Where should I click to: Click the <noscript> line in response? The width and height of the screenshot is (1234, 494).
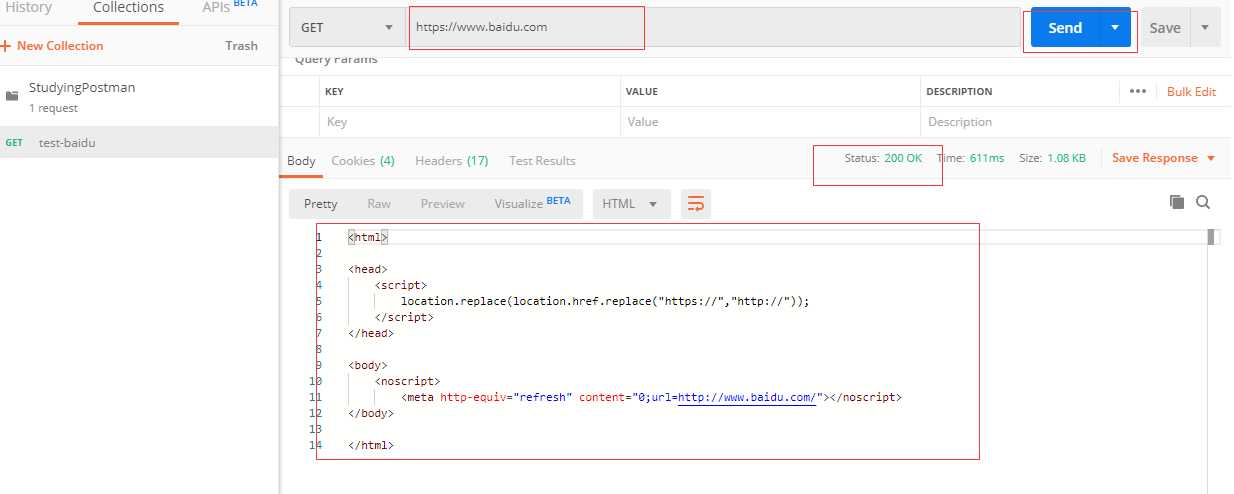[407, 381]
